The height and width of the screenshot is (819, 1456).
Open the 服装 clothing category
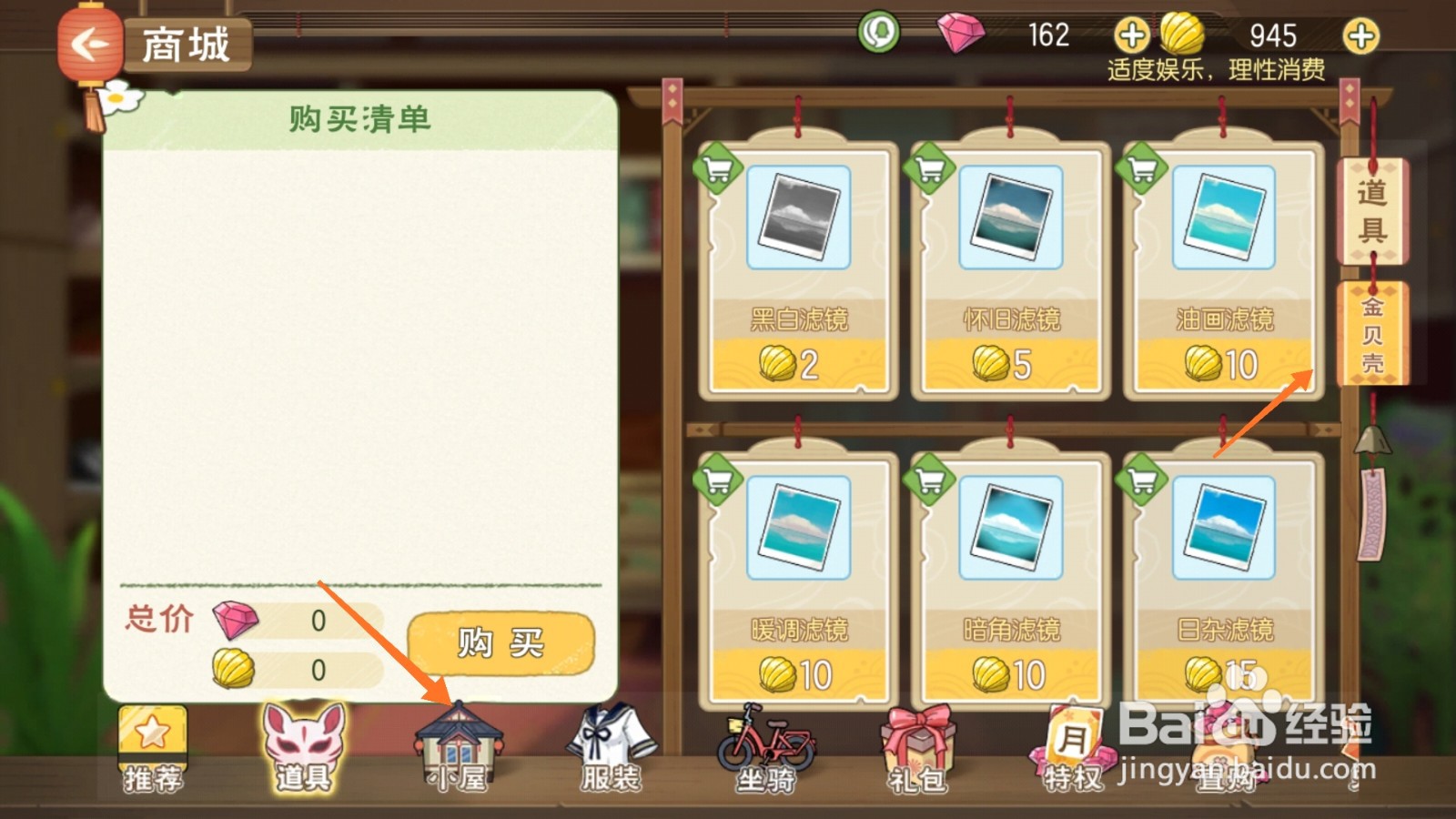(611, 748)
